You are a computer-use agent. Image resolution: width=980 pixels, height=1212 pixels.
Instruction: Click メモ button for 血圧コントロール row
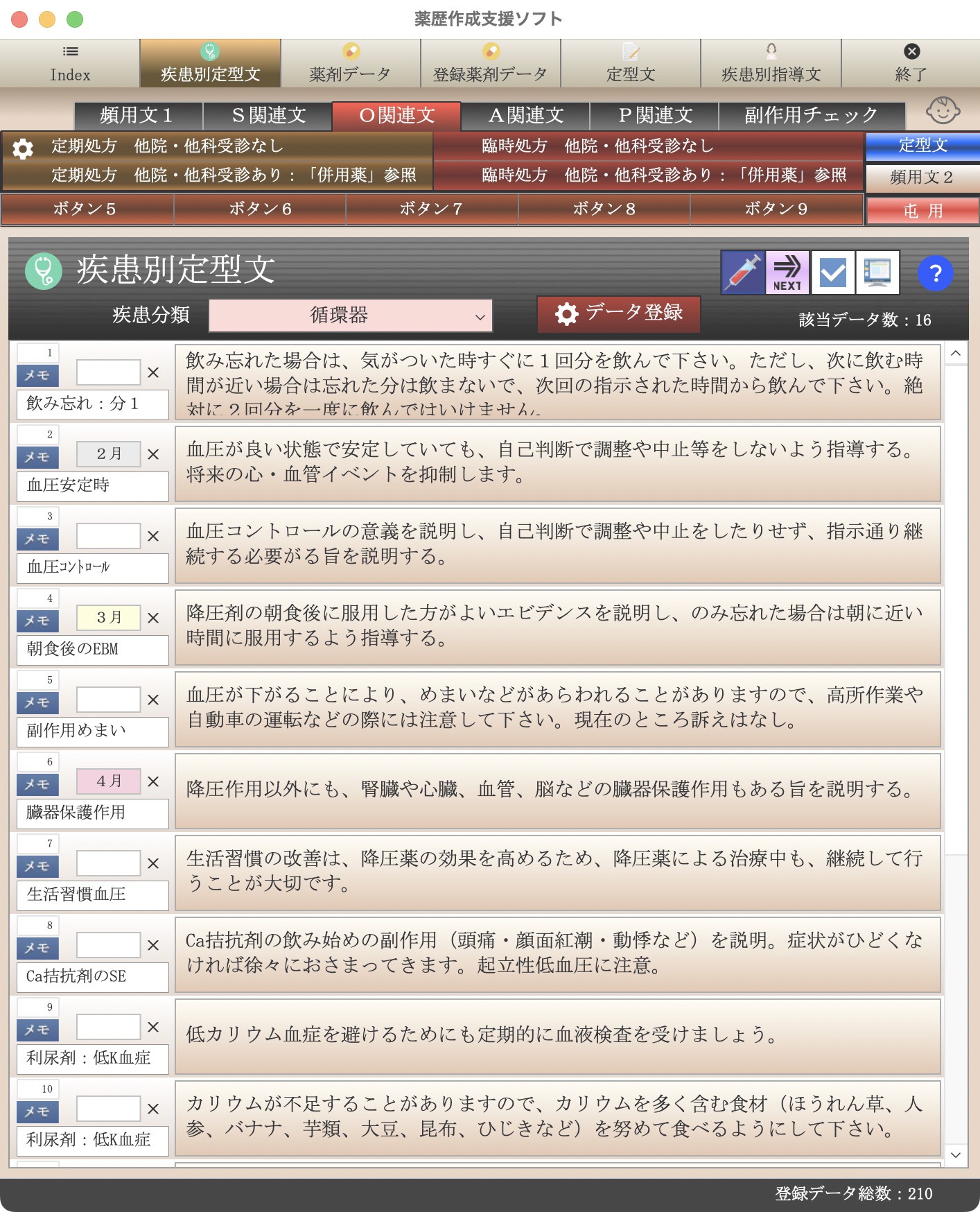tap(37, 539)
